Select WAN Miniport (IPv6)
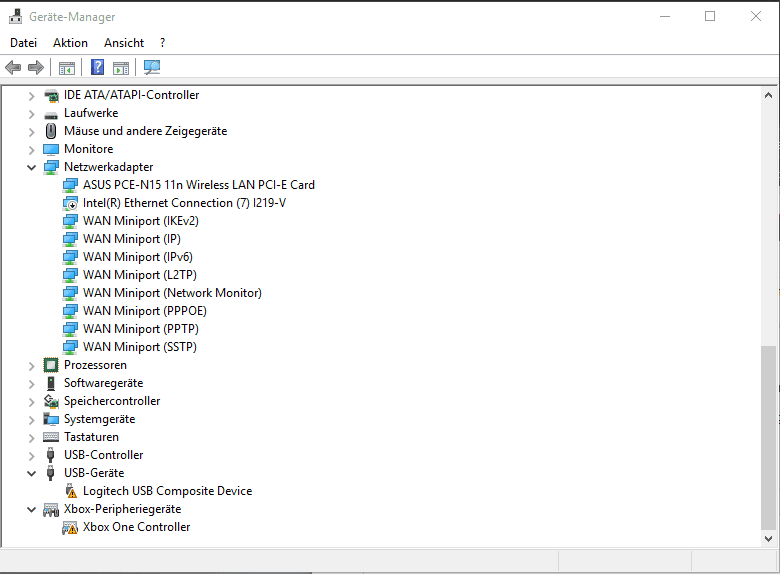Image resolution: width=780 pixels, height=574 pixels. click(x=138, y=257)
